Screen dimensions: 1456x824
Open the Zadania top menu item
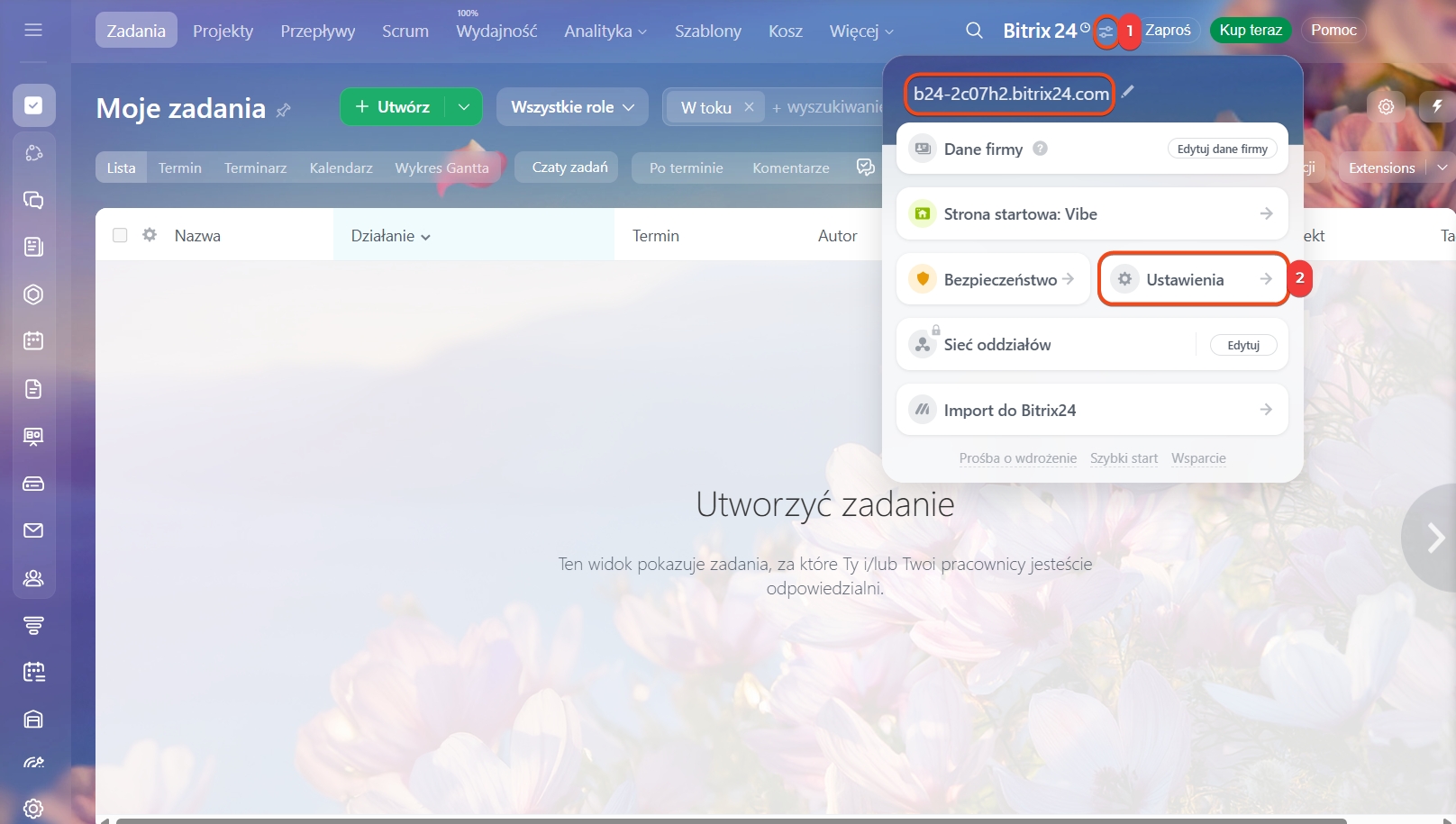pos(136,31)
